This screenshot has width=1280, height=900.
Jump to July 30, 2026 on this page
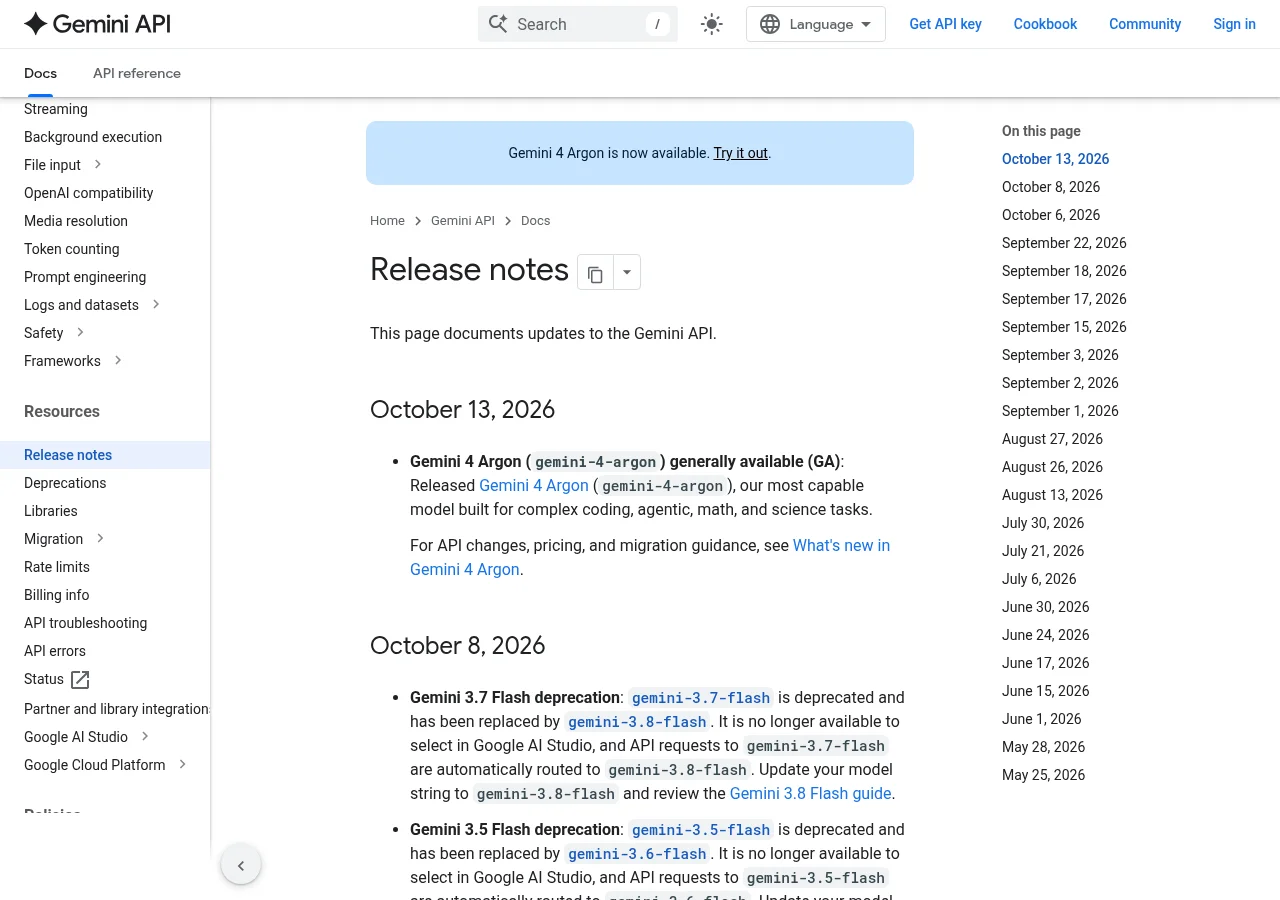pyautogui.click(x=1043, y=523)
